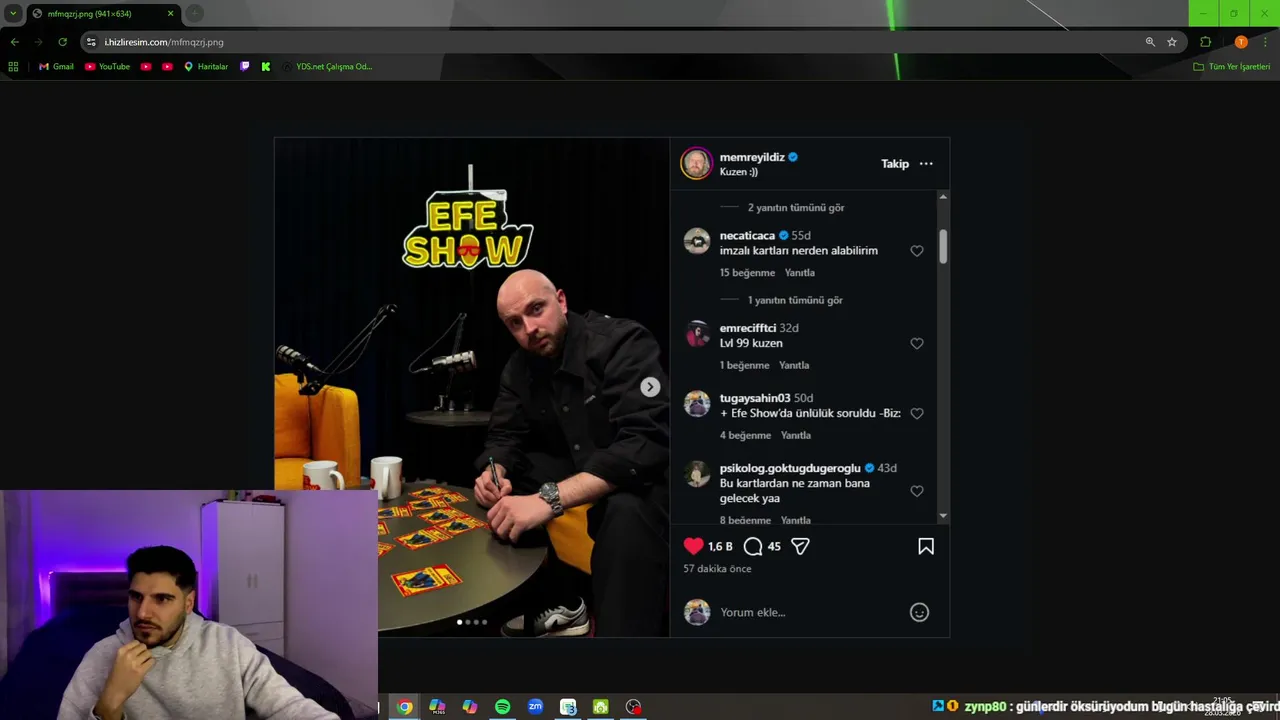This screenshot has height=720, width=1280.
Task: Unlike the post with the red heart
Action: pyautogui.click(x=693, y=546)
